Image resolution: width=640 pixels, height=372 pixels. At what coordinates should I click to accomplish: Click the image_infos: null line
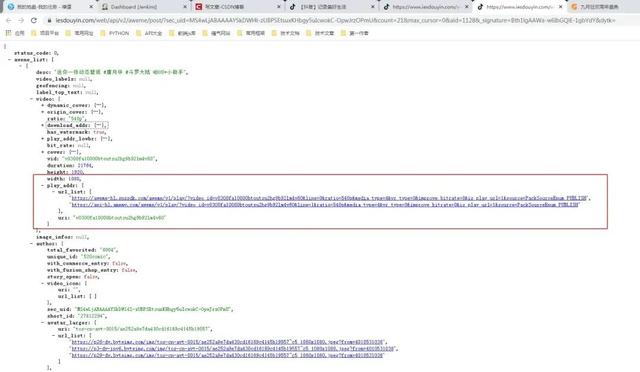(x=62, y=237)
